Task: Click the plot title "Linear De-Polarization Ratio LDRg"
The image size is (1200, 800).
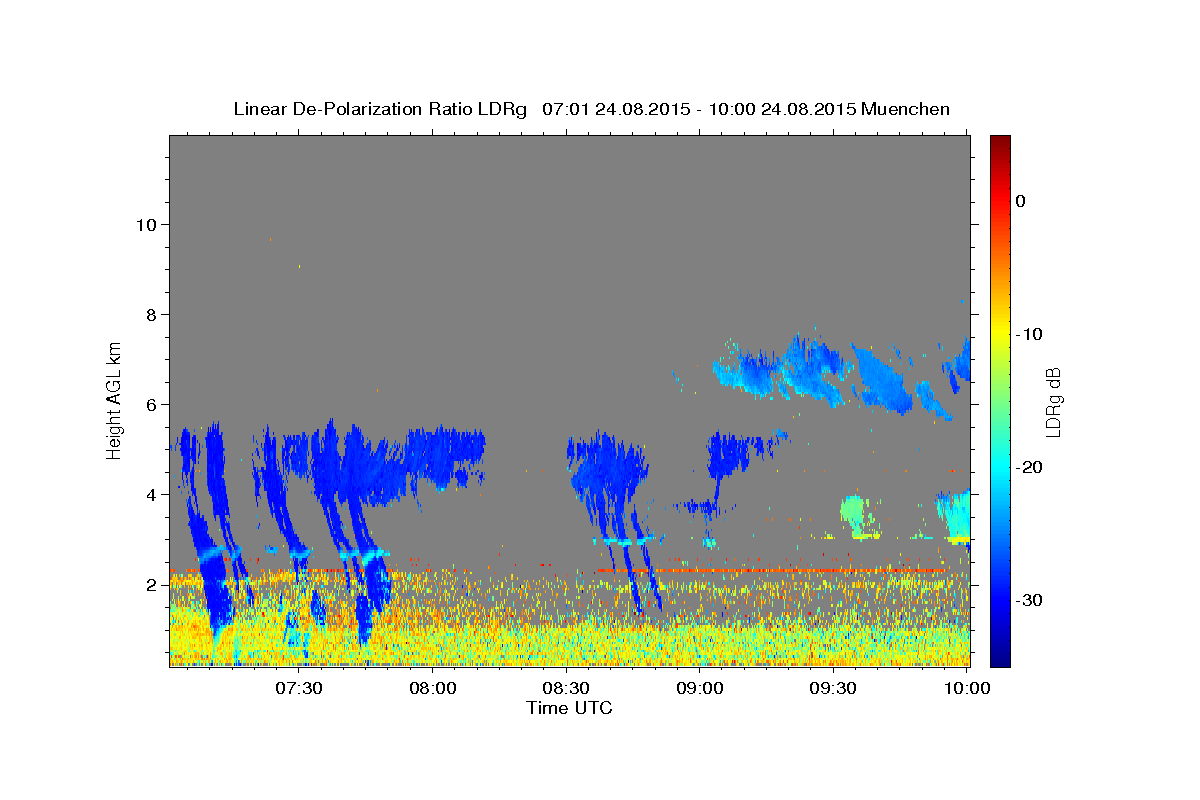Action: coord(379,109)
